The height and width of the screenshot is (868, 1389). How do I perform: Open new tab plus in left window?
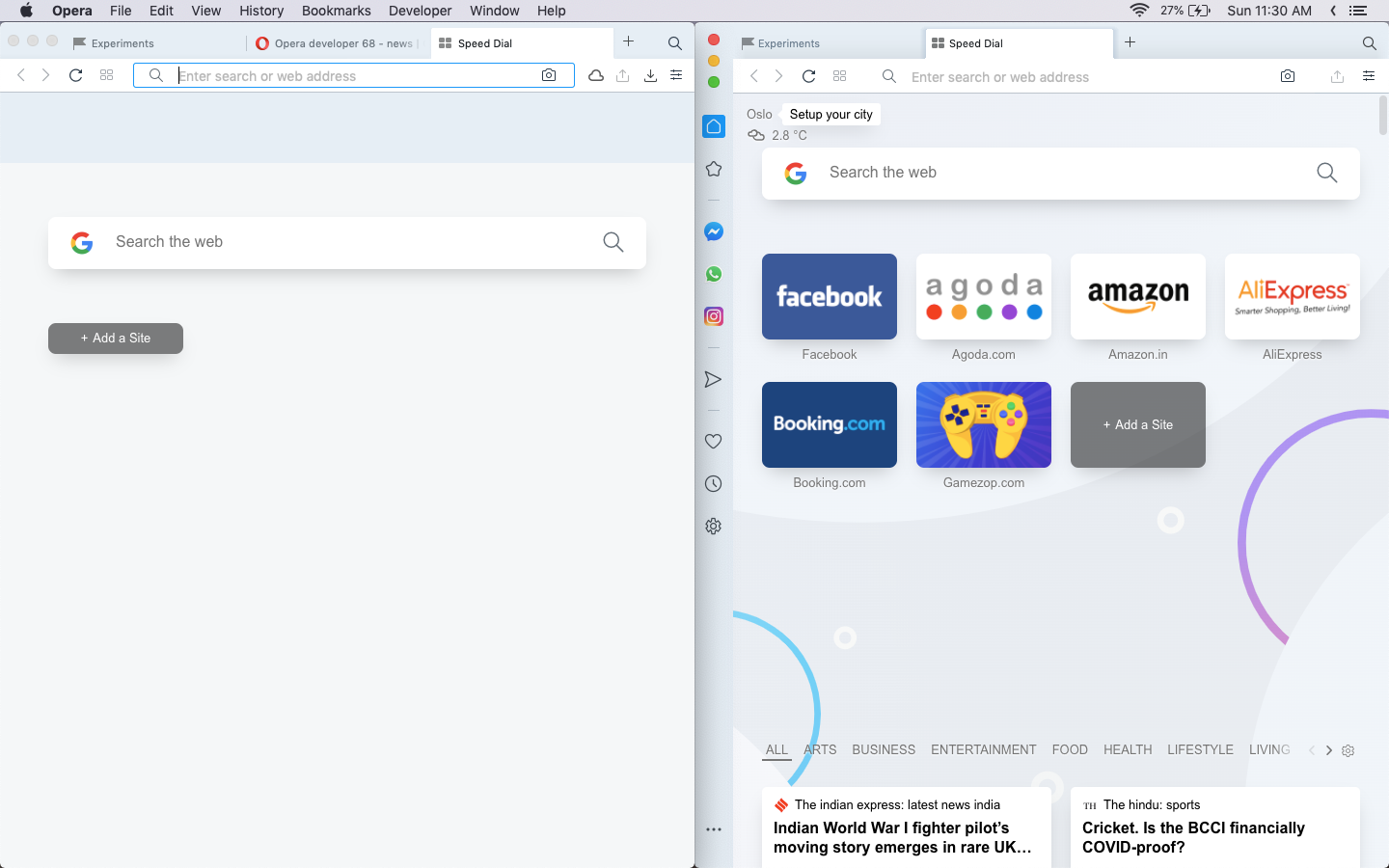(629, 41)
